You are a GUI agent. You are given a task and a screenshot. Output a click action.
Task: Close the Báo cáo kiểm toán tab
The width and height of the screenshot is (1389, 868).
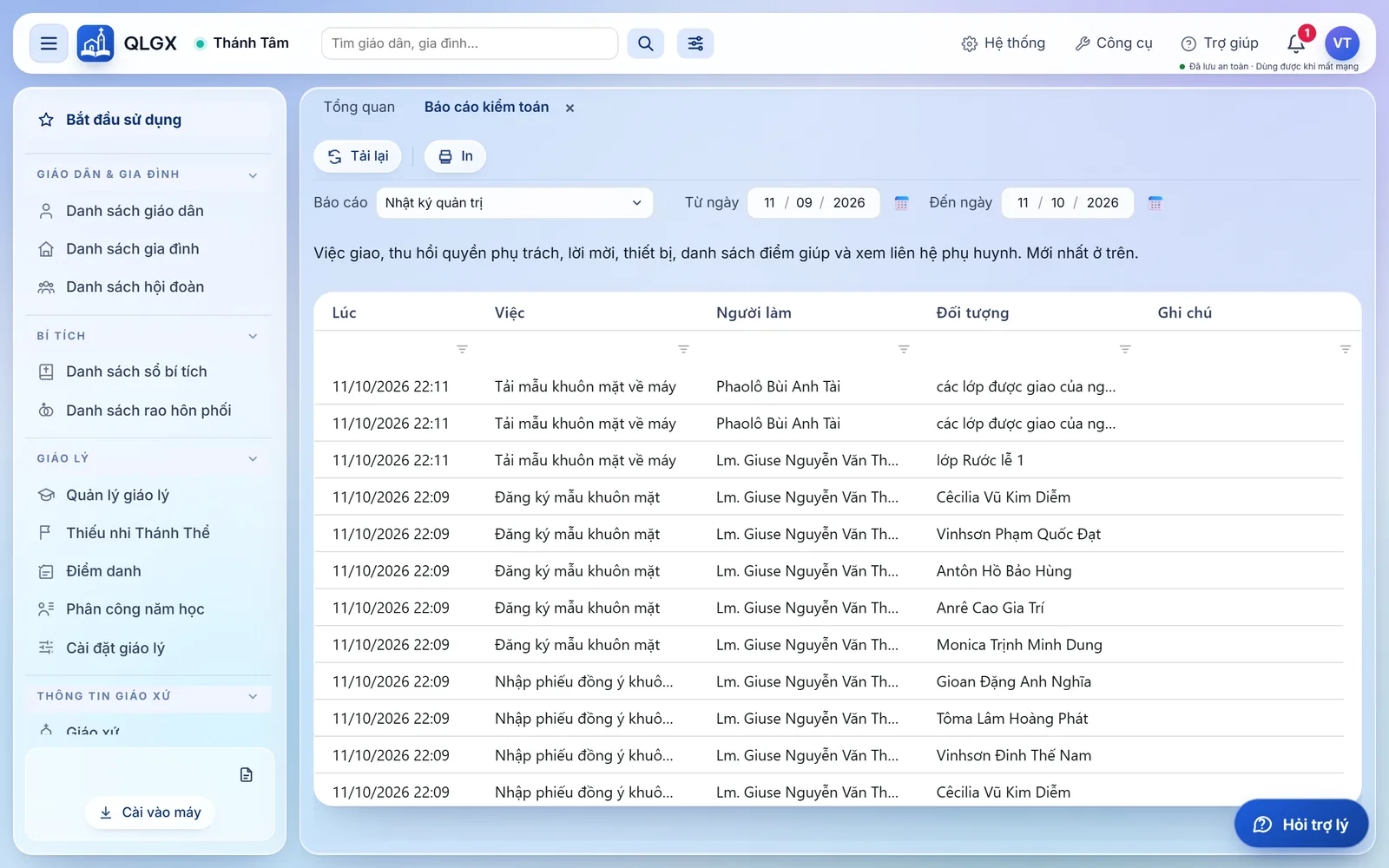tap(569, 108)
